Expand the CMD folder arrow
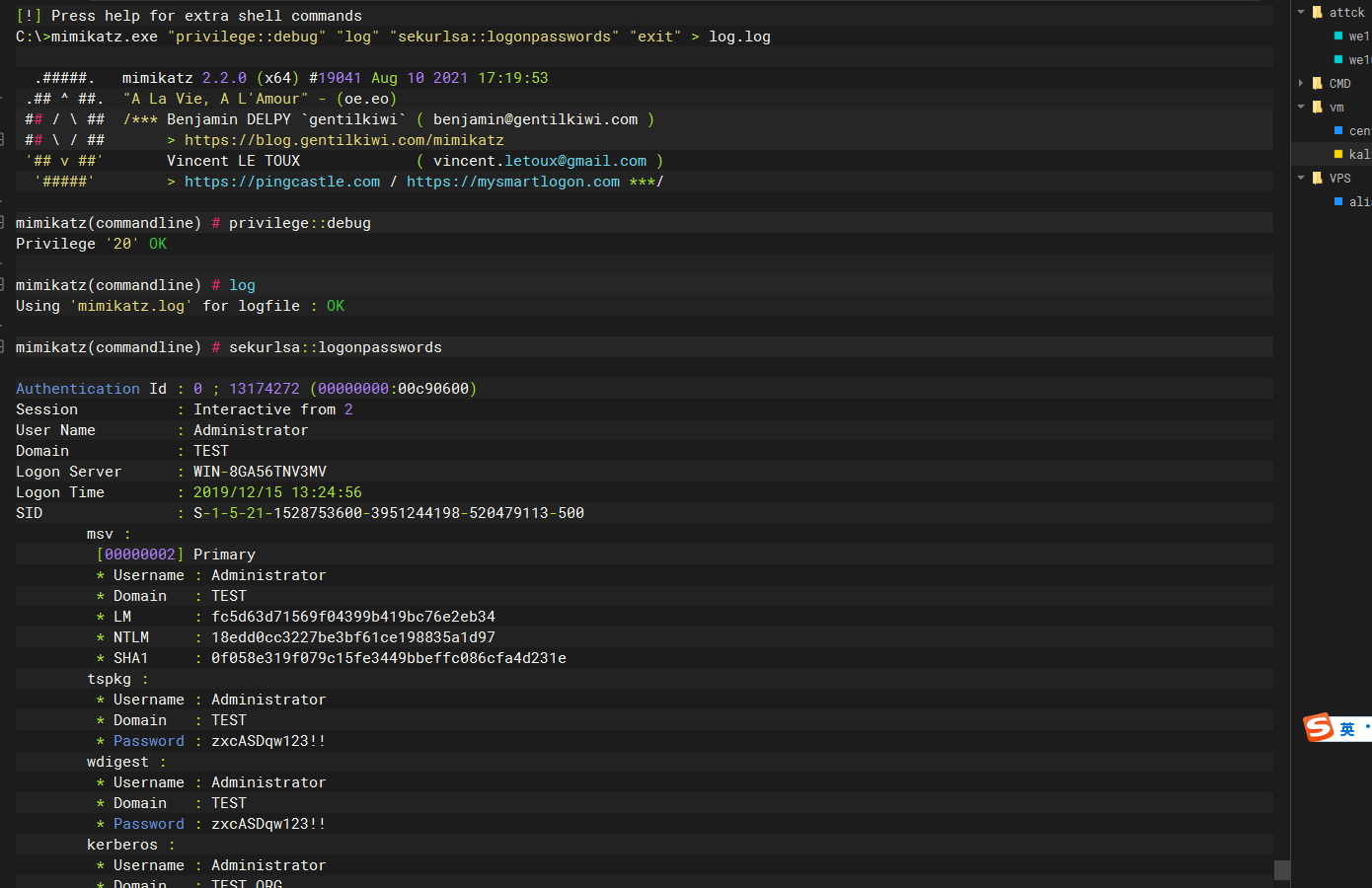Screen dimensions: 1372x888 [x=1301, y=84]
